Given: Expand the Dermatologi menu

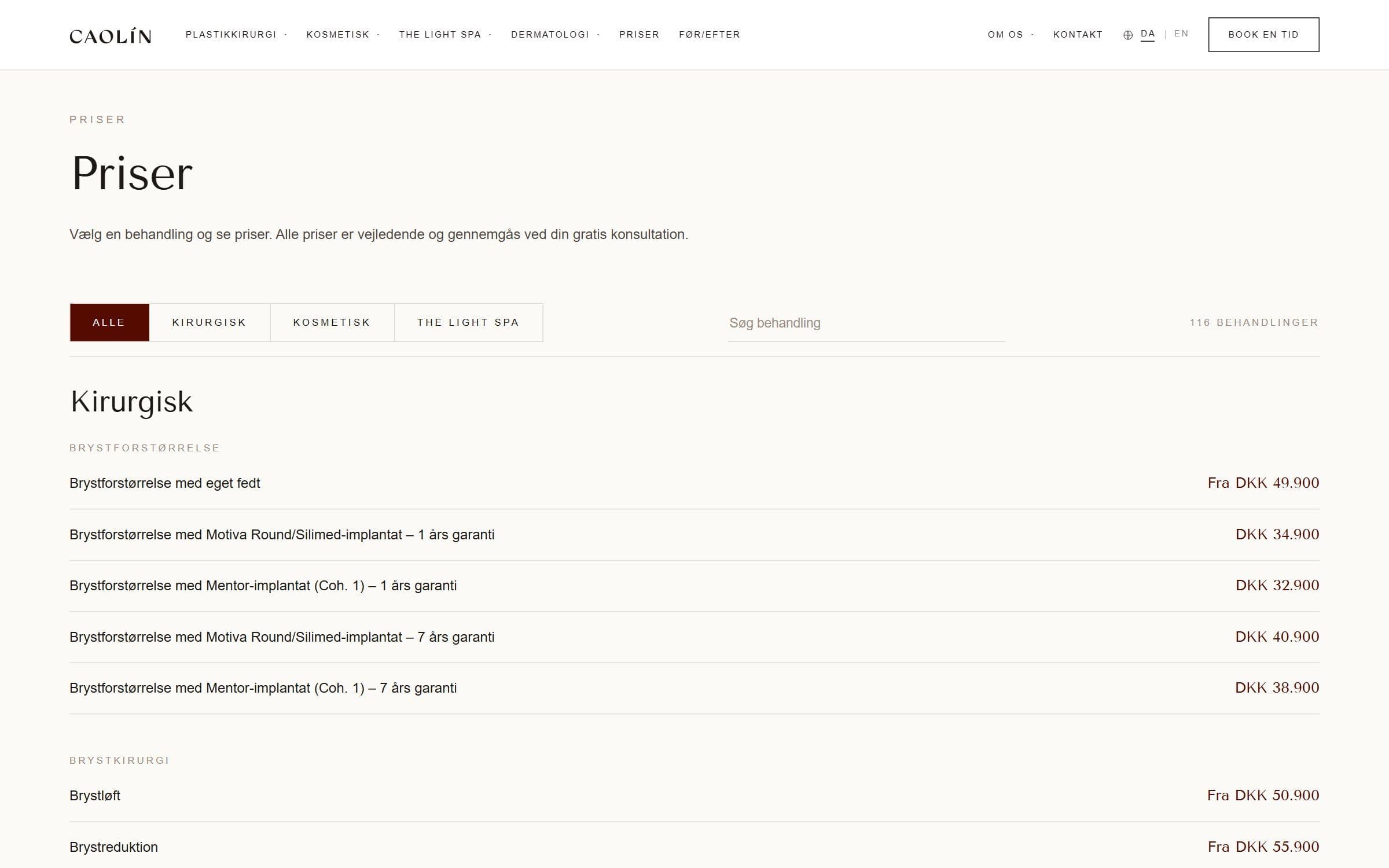Looking at the screenshot, I should [x=555, y=35].
